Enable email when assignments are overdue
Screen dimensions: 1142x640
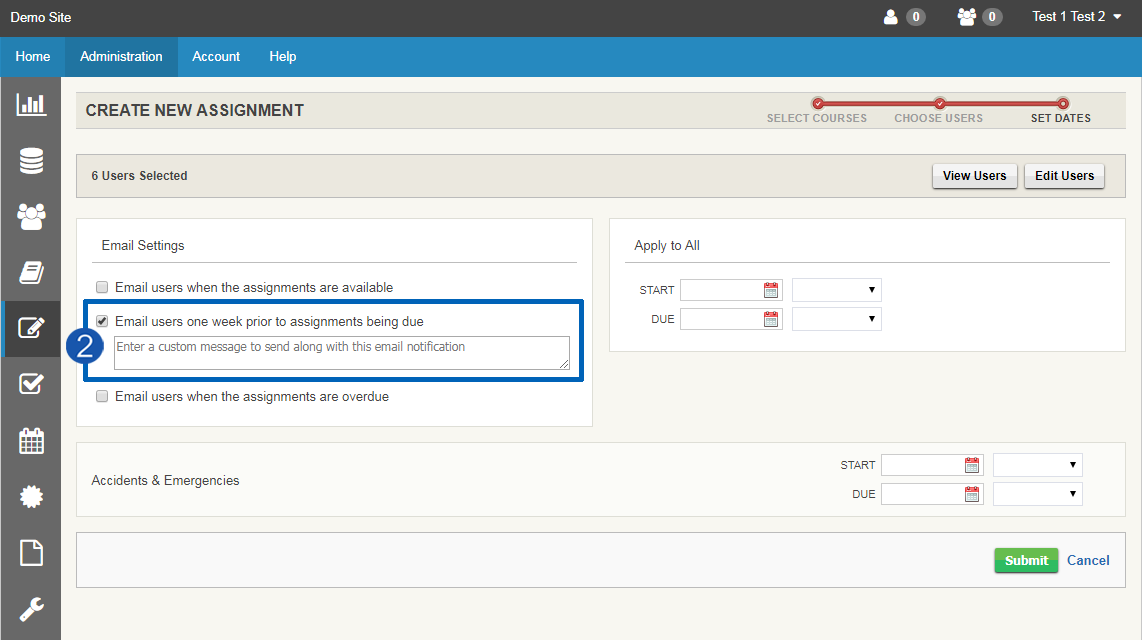click(x=102, y=397)
